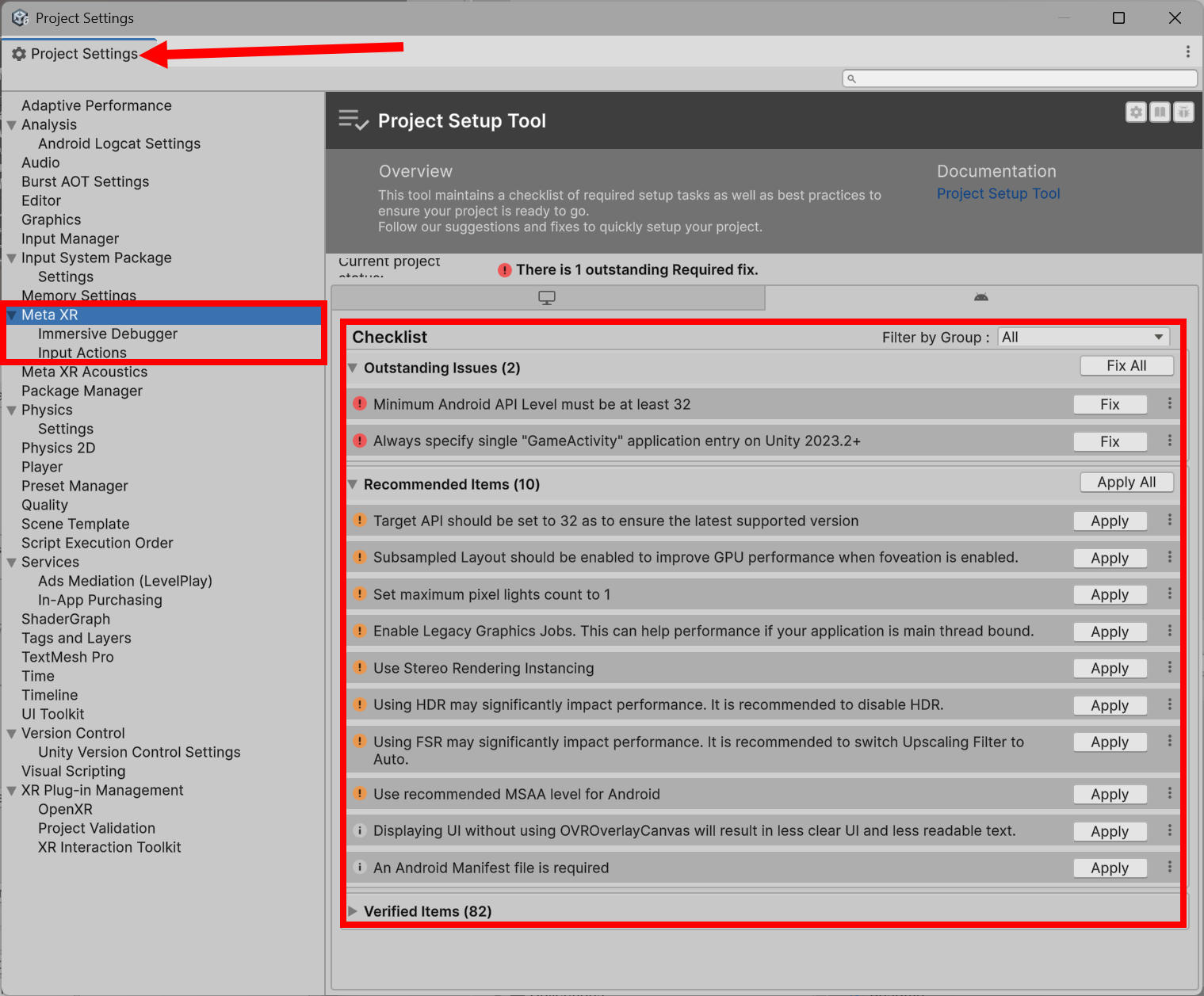Apply Use Stereo Rendering Instancing
This screenshot has height=996, width=1204.
pos(1110,668)
